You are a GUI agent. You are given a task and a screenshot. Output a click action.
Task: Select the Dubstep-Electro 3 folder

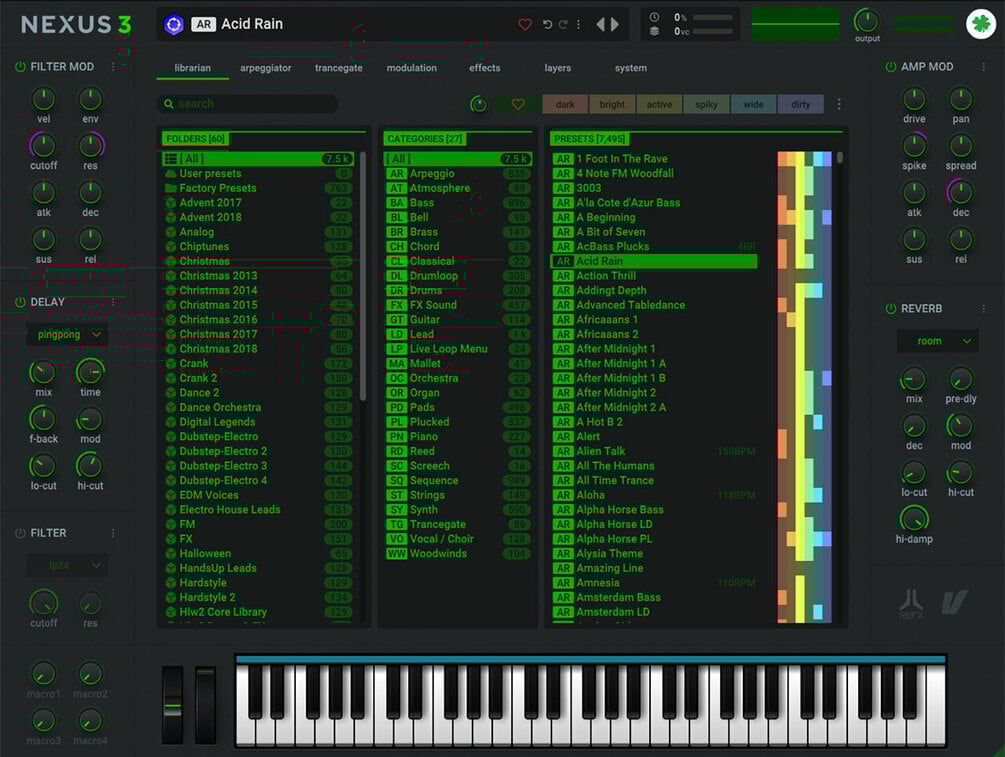click(258, 466)
